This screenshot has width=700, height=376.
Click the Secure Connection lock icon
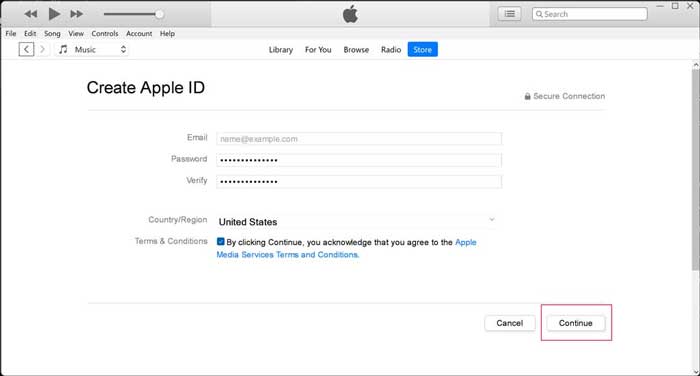[x=527, y=96]
